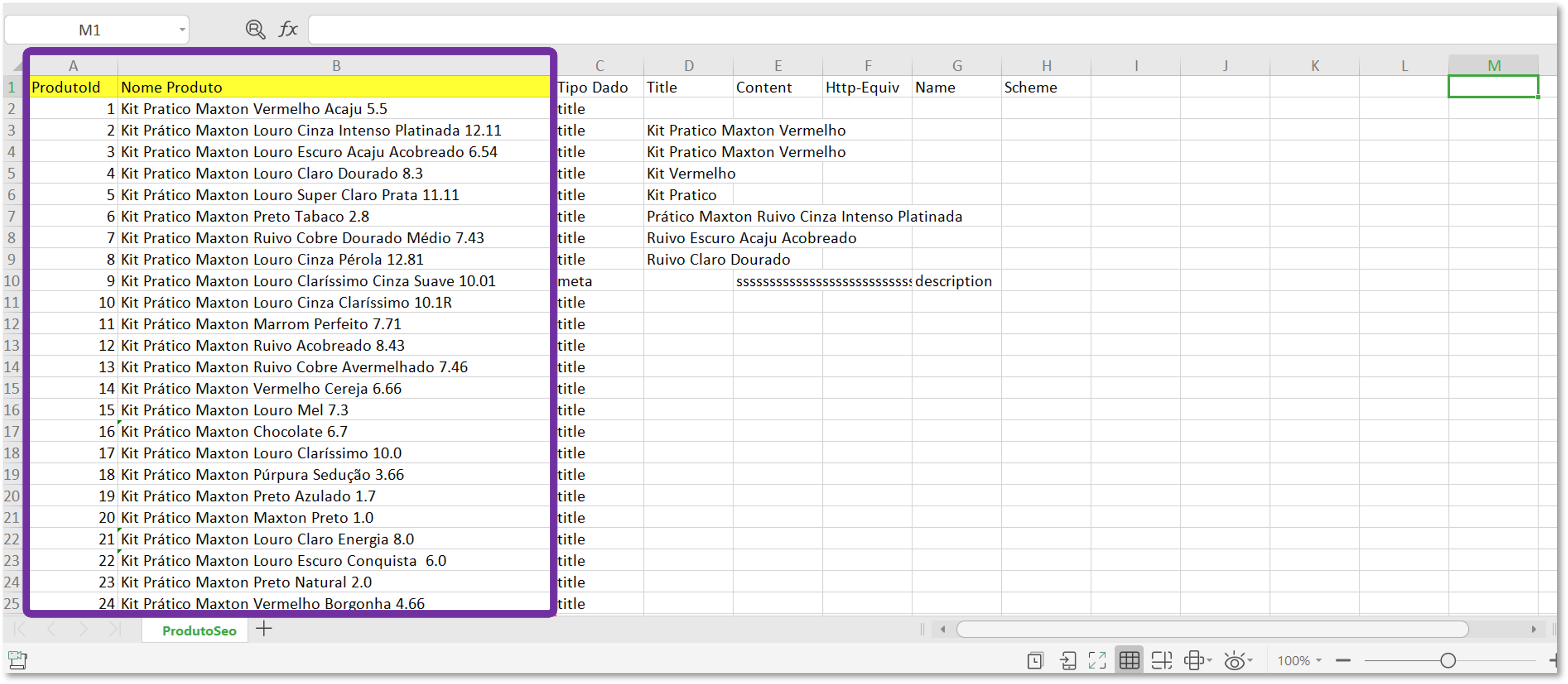
Task: Click the Content header cell
Action: pos(778,87)
